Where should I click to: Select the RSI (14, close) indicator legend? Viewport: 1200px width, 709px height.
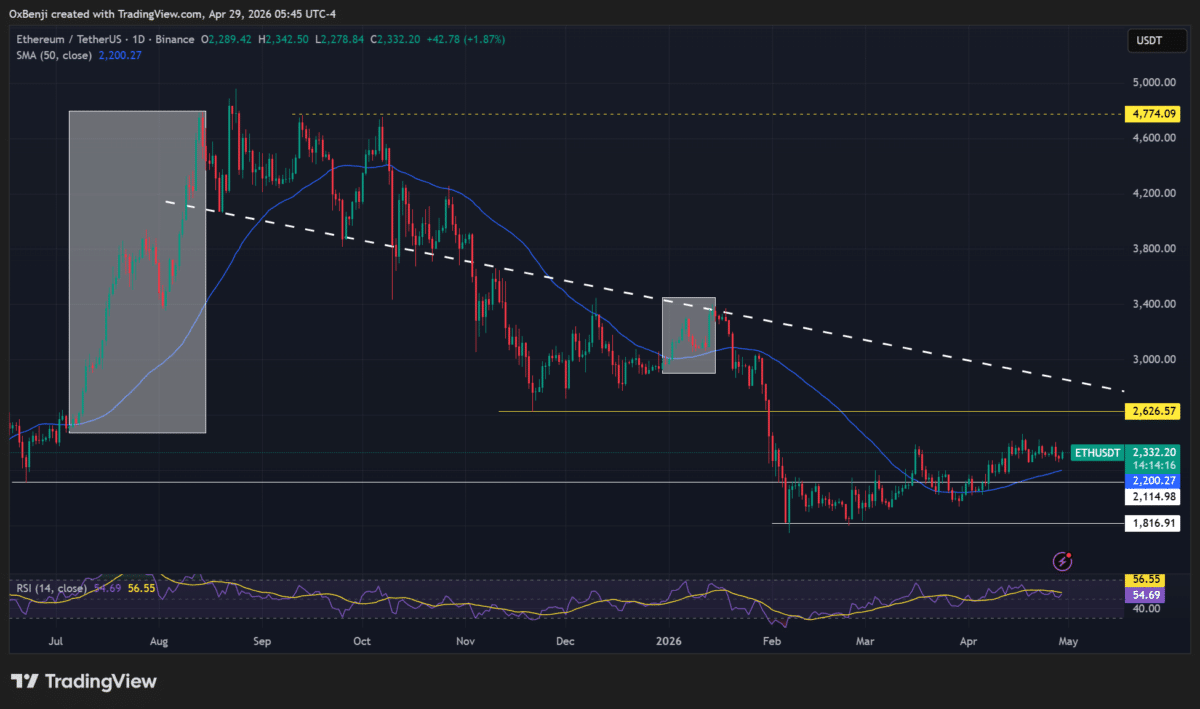pos(50,588)
